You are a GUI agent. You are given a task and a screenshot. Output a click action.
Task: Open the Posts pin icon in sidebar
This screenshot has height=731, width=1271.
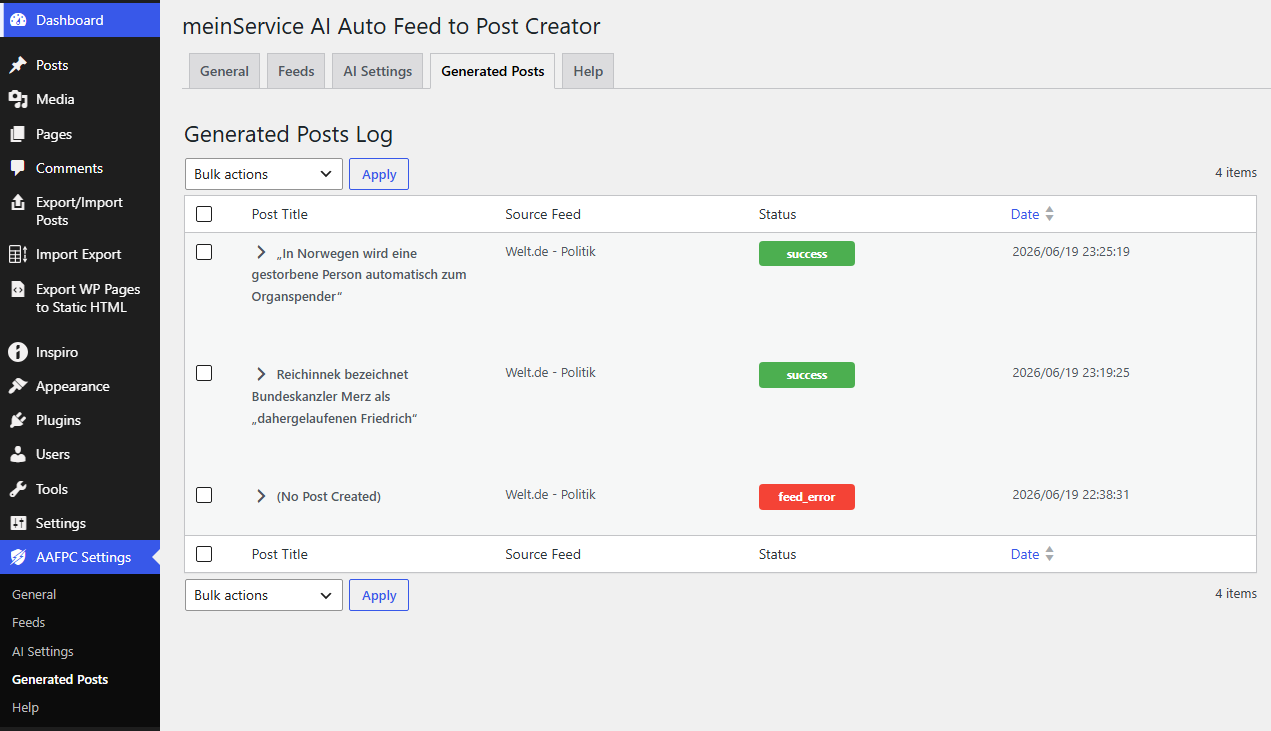pos(18,65)
